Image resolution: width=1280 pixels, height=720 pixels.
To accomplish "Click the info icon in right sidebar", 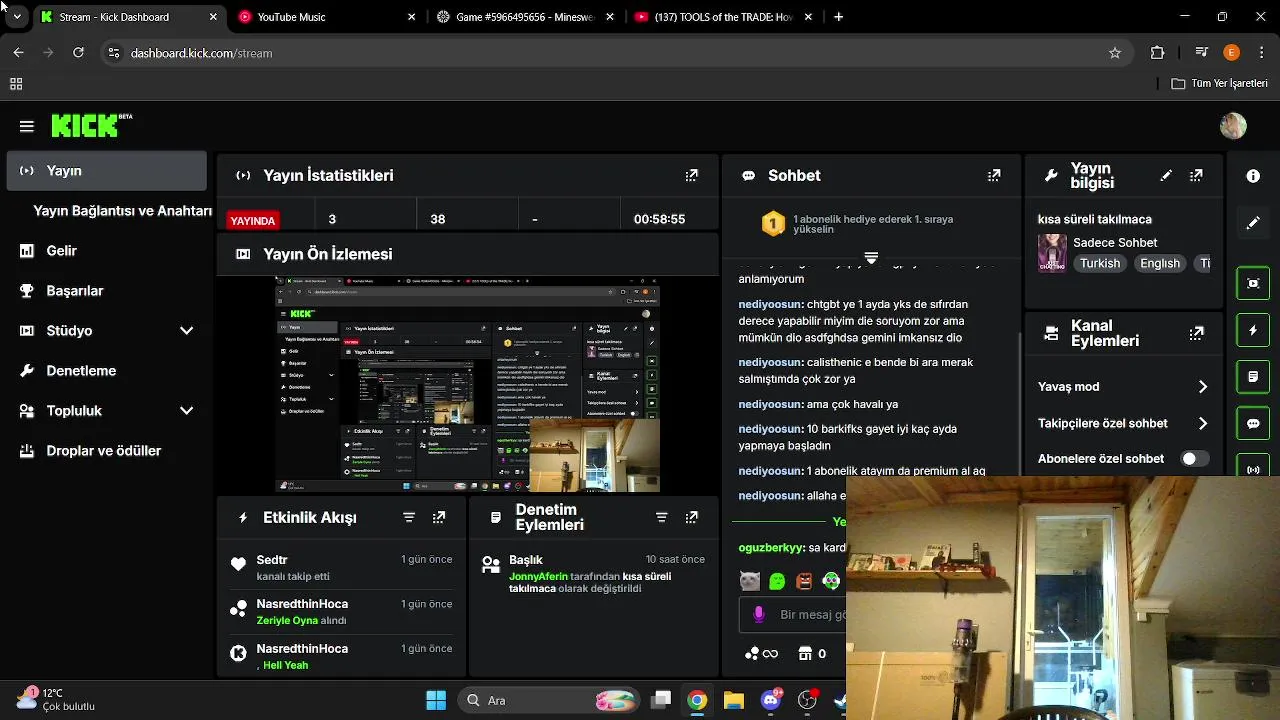I will pyautogui.click(x=1253, y=176).
